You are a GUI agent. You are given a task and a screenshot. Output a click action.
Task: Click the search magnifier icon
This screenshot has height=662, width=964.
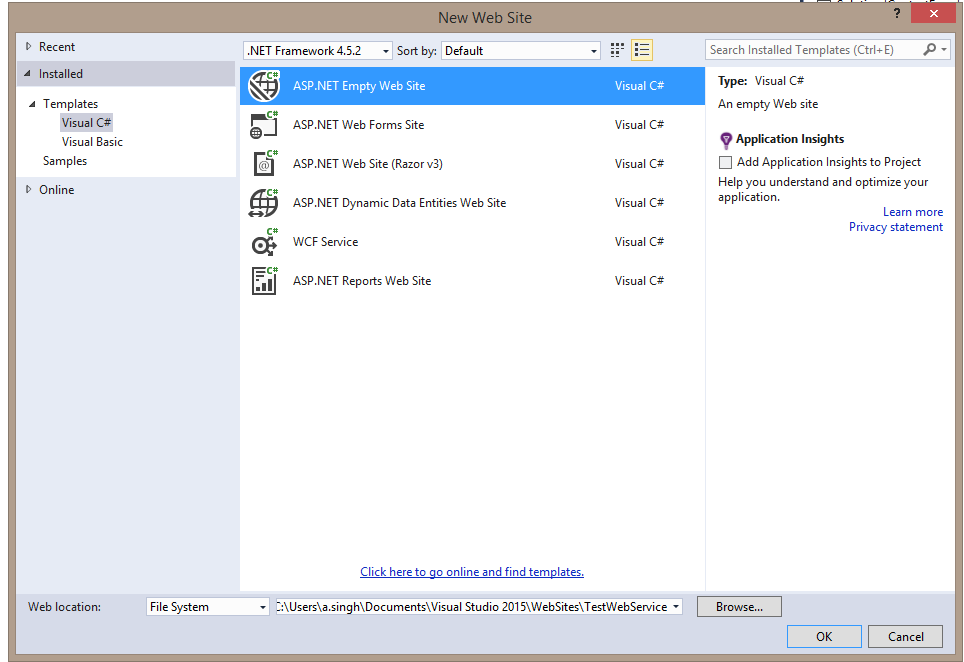tap(928, 48)
